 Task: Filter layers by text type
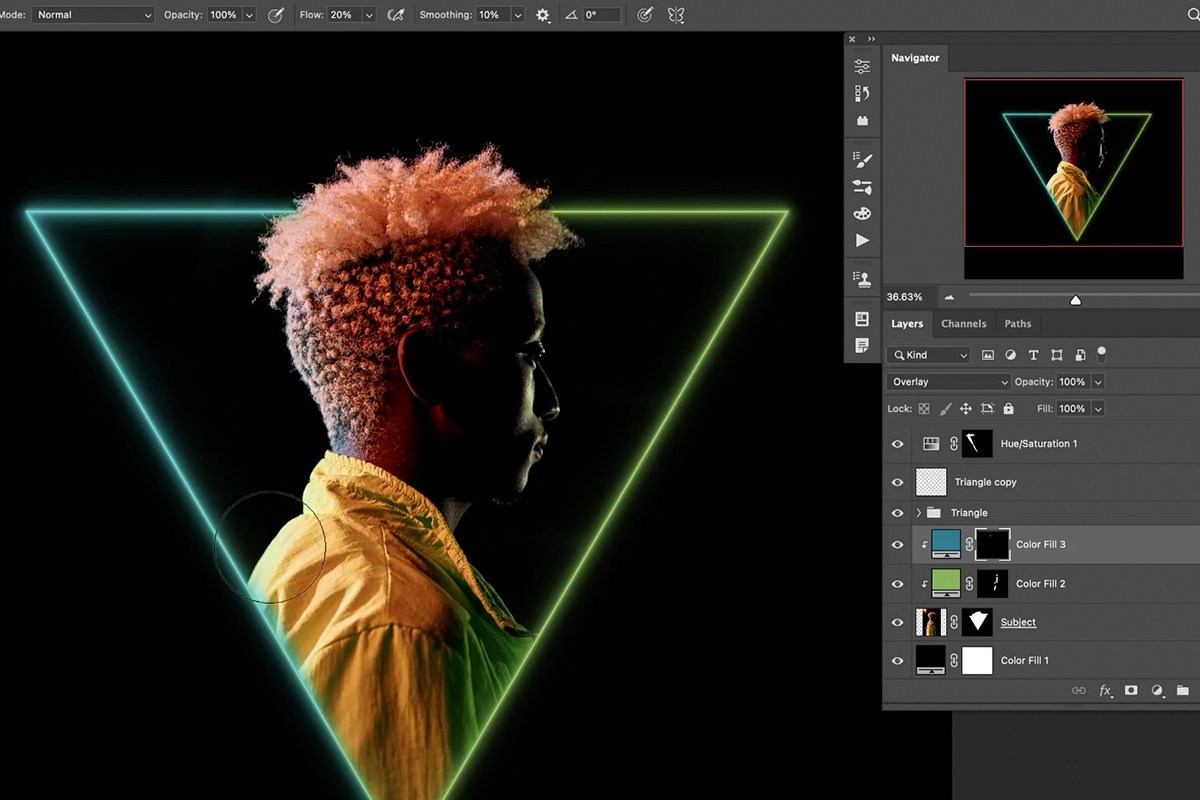[x=1033, y=355]
